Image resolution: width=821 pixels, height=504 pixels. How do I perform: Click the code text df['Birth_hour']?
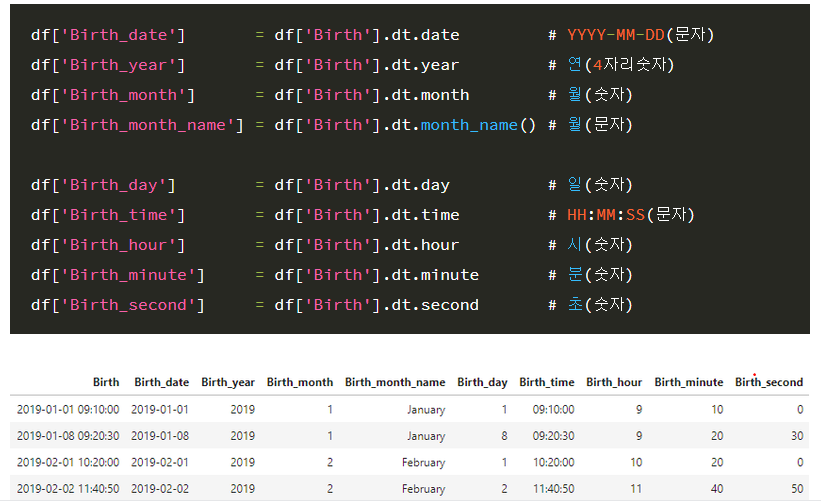(x=108, y=245)
